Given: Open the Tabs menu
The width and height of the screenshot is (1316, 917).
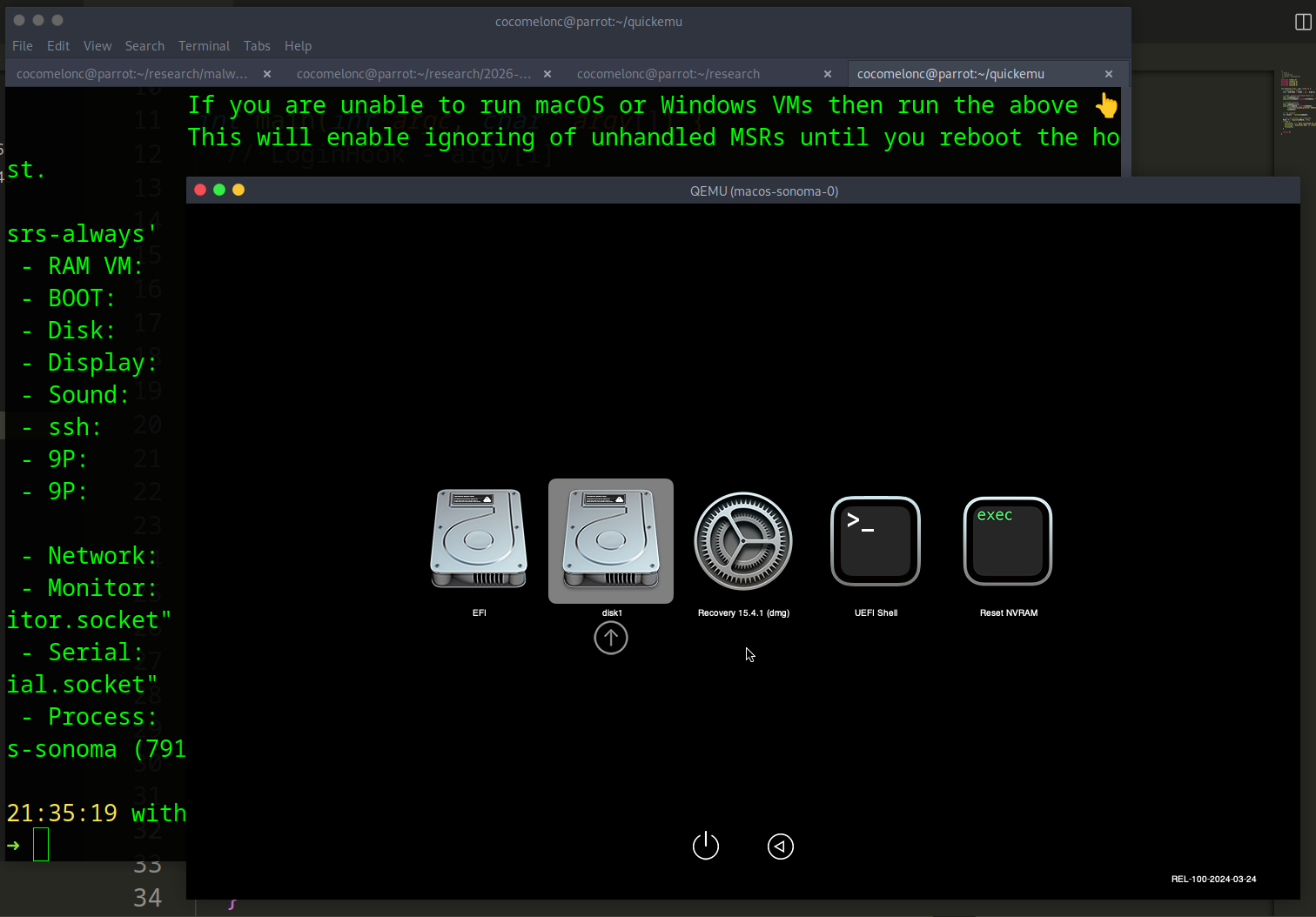Looking at the screenshot, I should click(x=257, y=45).
